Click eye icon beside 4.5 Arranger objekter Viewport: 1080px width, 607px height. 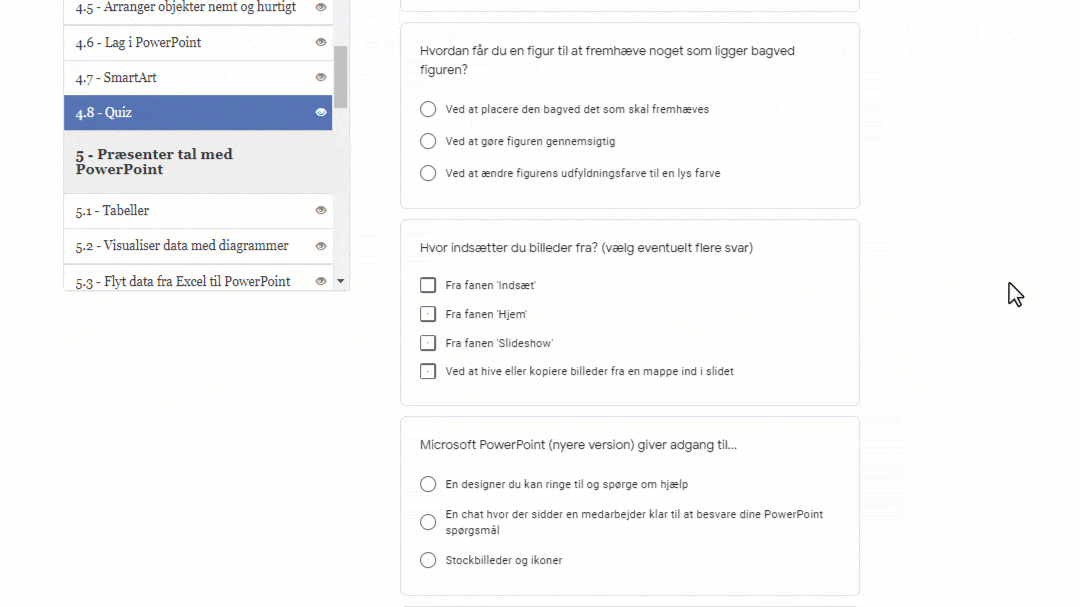click(x=321, y=7)
